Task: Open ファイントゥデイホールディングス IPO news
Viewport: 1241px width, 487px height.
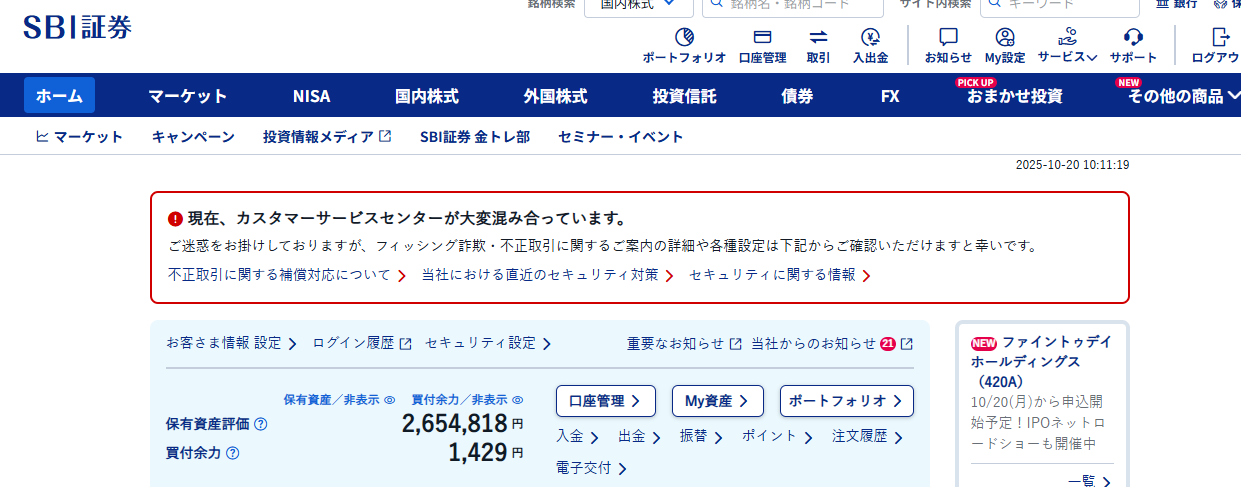Action: pos(1041,361)
